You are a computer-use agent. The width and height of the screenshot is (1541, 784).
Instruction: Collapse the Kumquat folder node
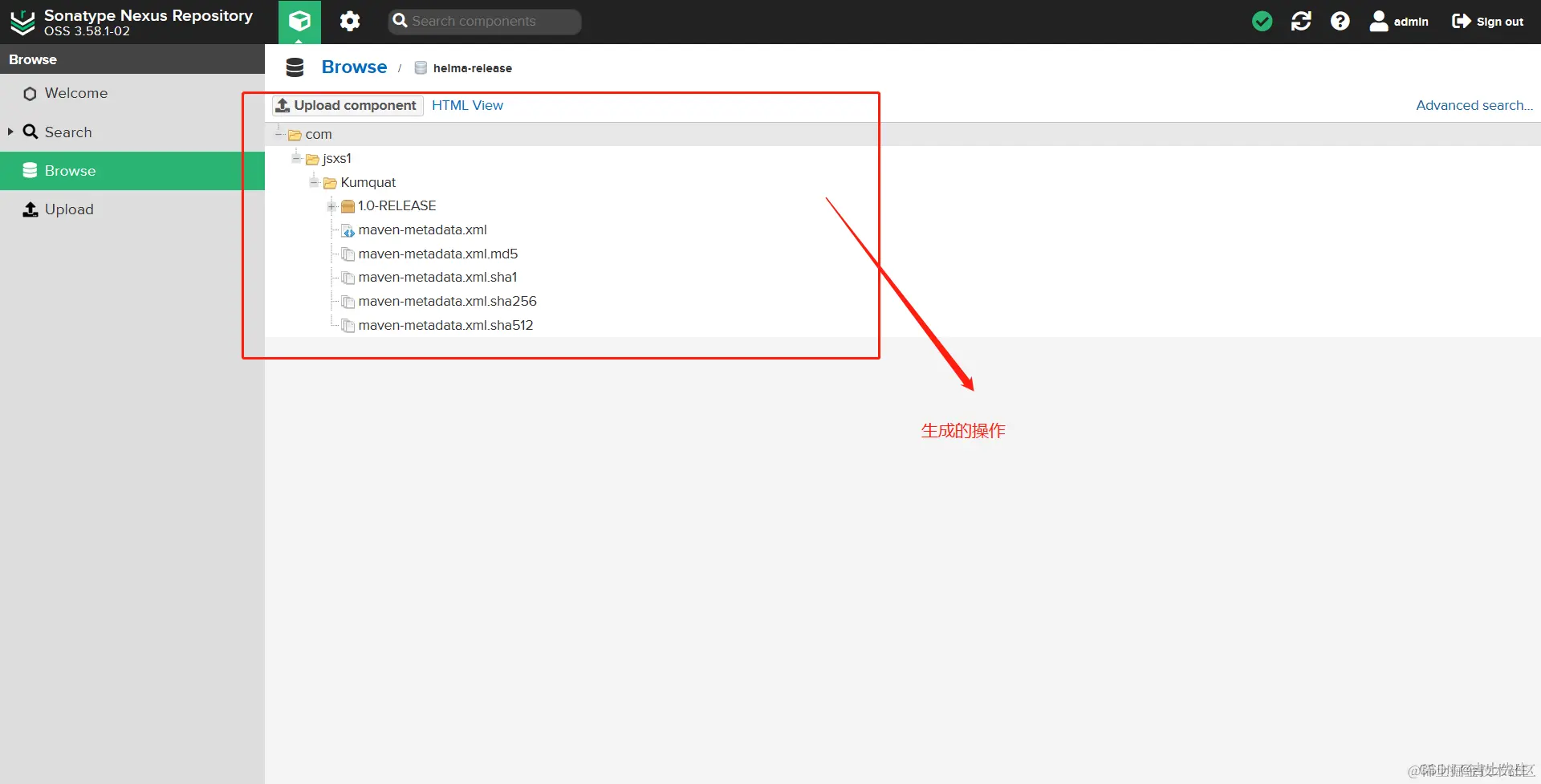click(314, 182)
